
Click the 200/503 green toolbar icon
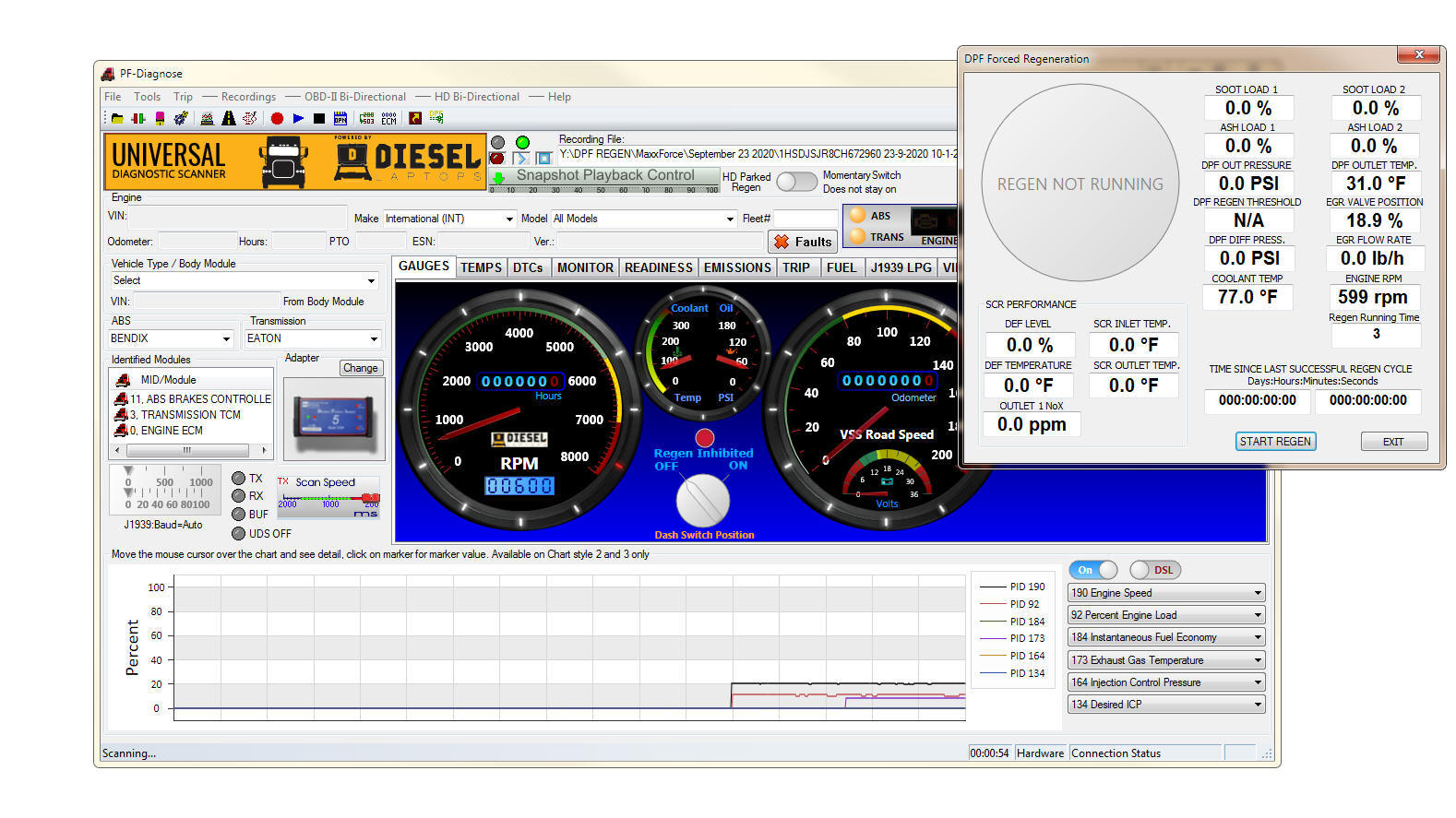click(x=366, y=118)
